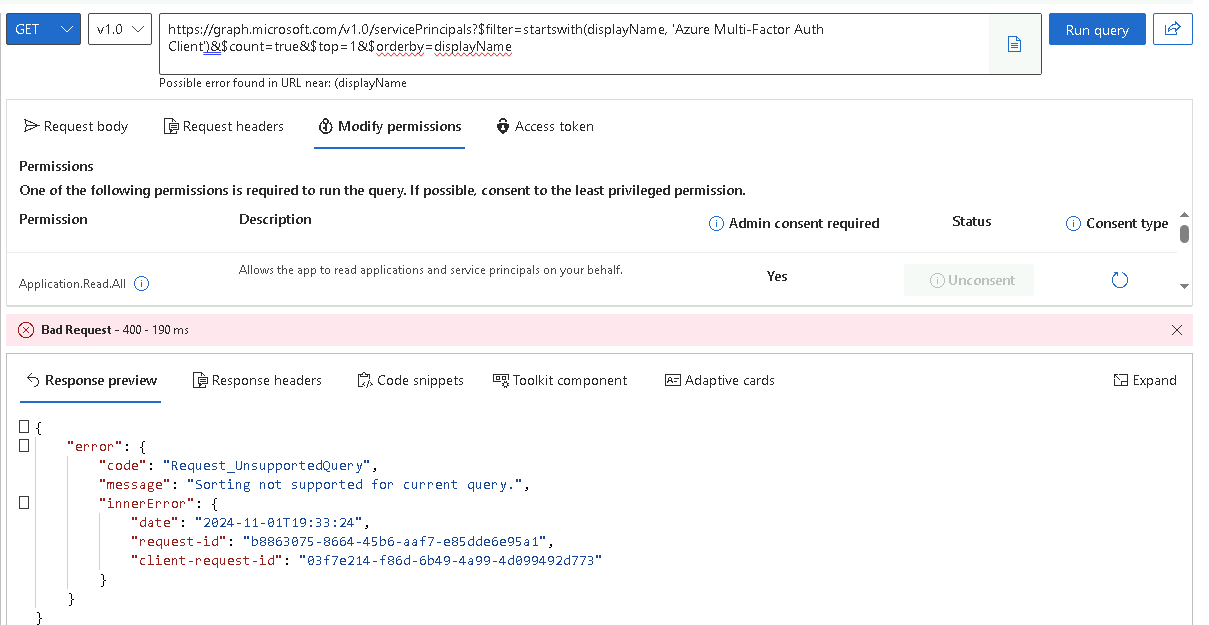Open the v1.0 version dropdown
Viewport: 1209px width, 625px height.
[119, 29]
